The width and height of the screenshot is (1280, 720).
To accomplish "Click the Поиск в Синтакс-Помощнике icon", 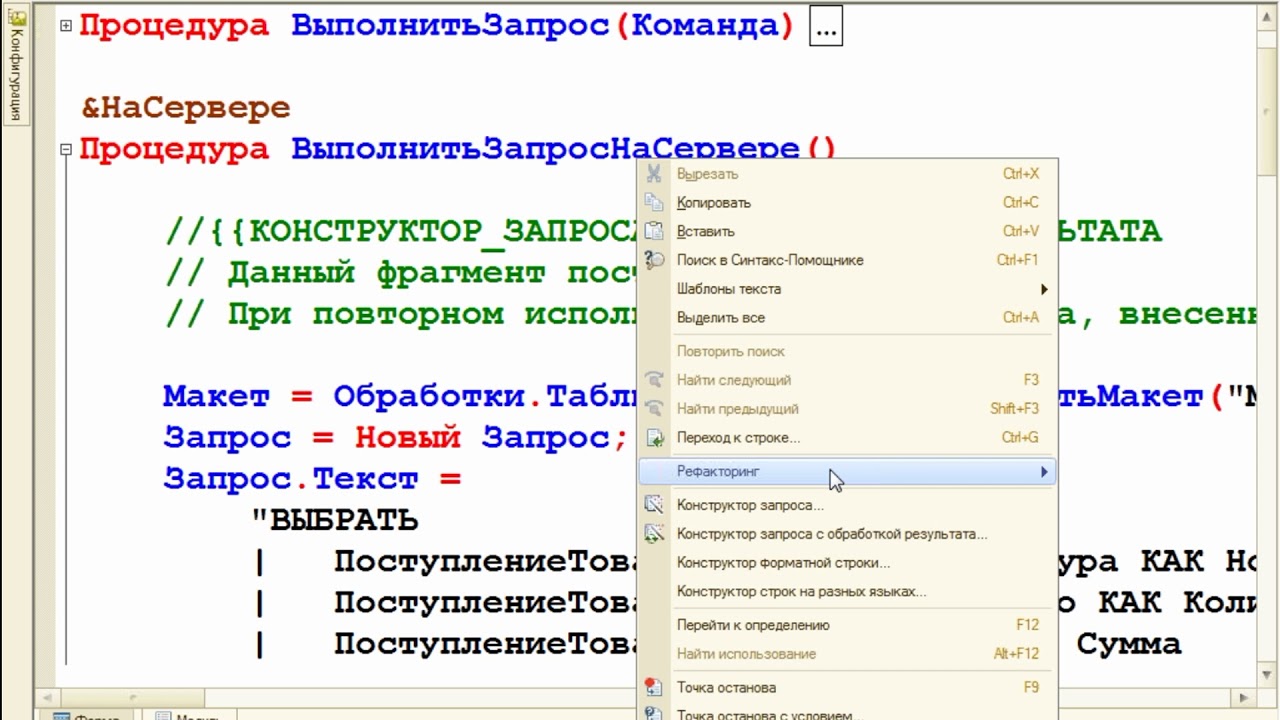I will [654, 260].
